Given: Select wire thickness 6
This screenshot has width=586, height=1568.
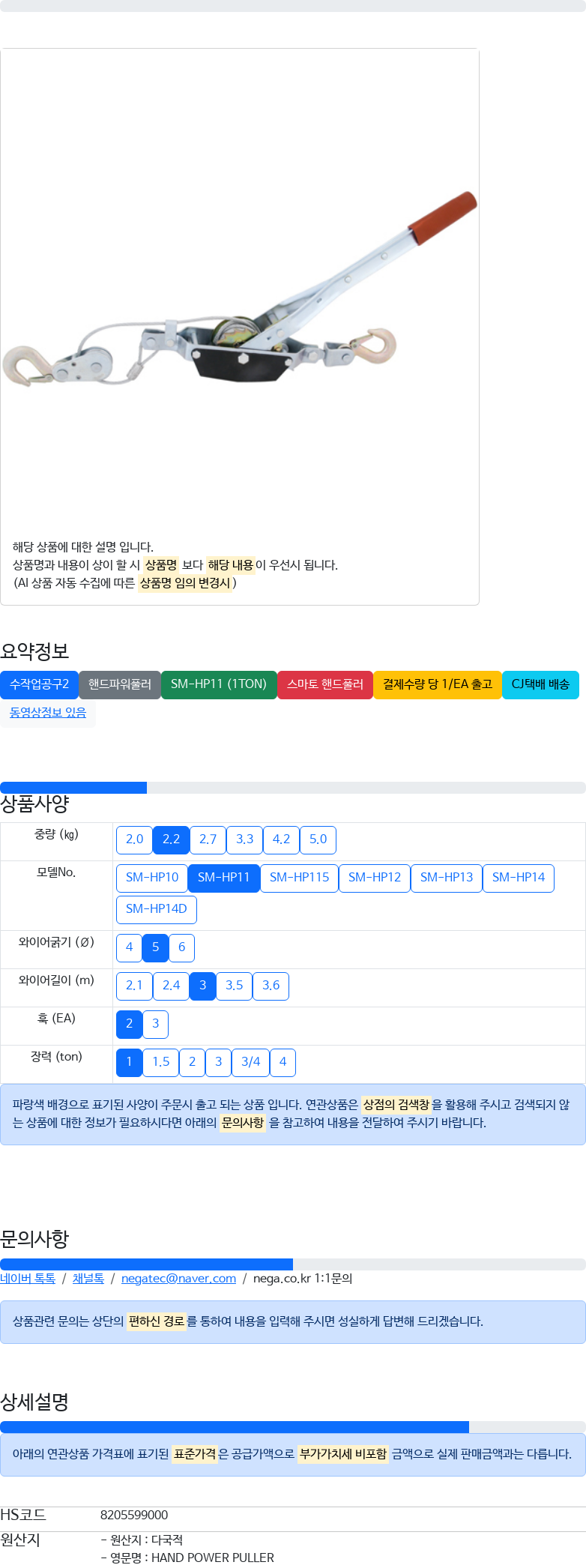Looking at the screenshot, I should click(181, 947).
